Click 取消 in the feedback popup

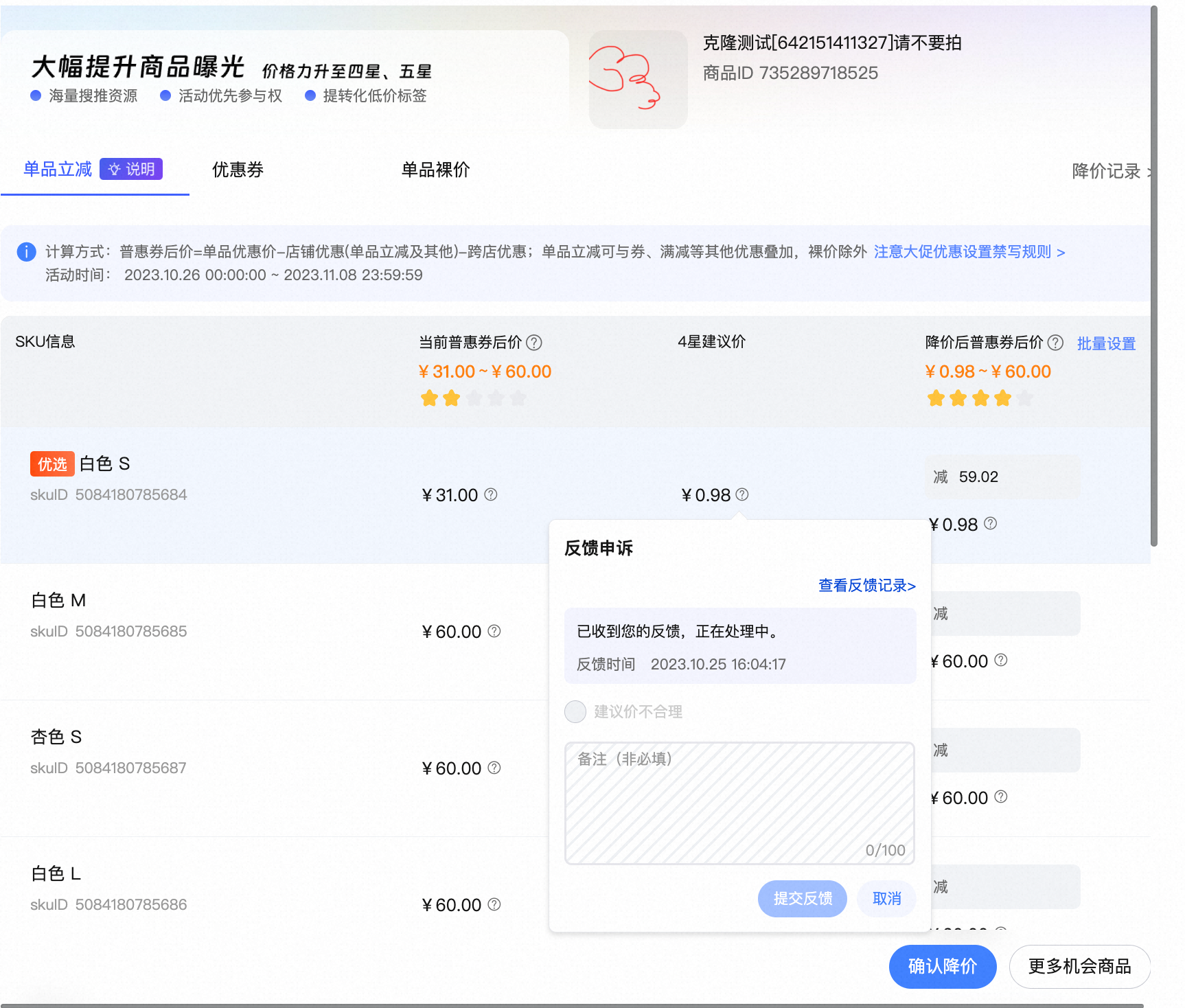886,898
